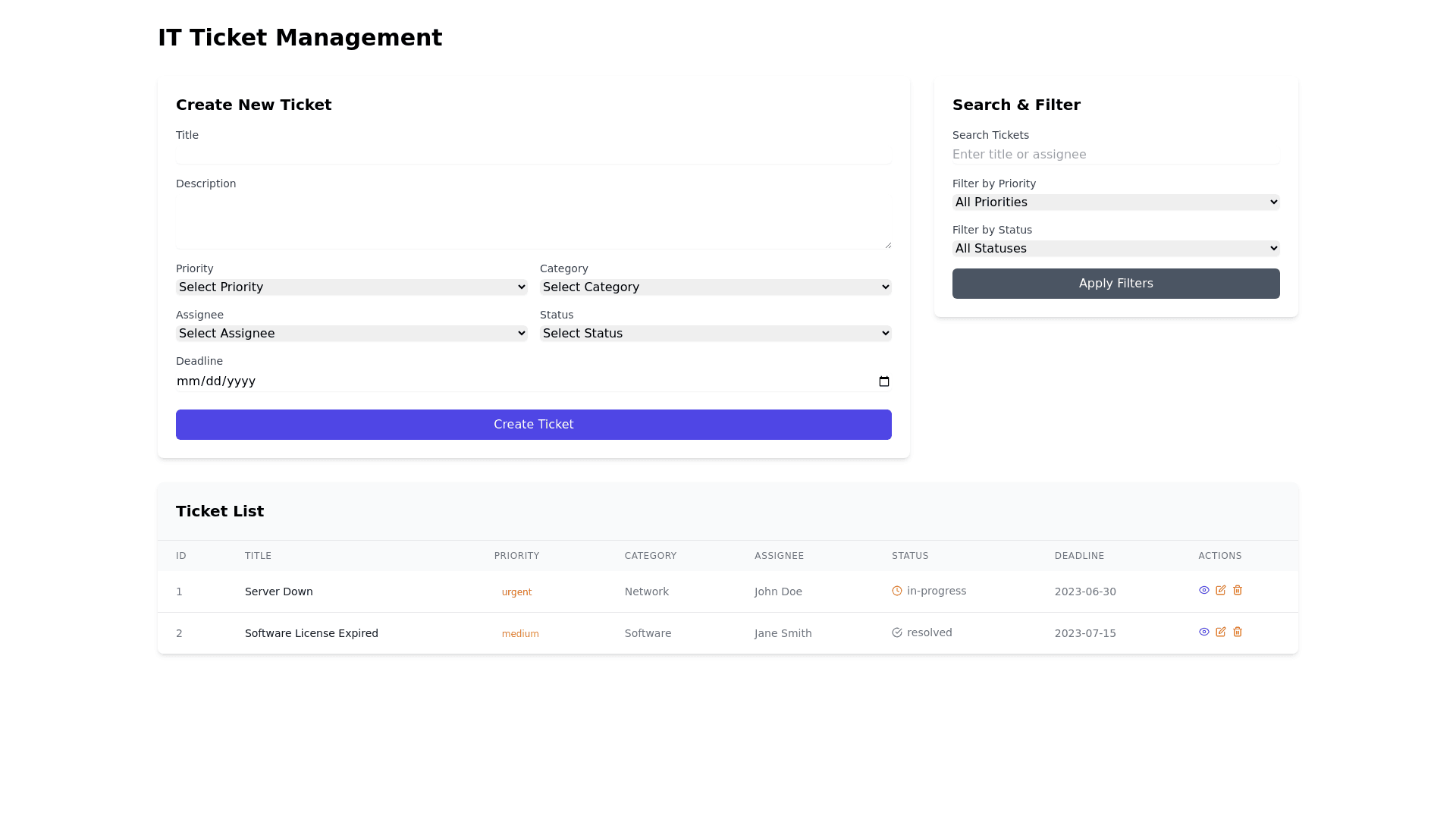Screen dimensions: 1456x819
Task: Expand the Select Assignee dropdown
Action: tap(351, 334)
